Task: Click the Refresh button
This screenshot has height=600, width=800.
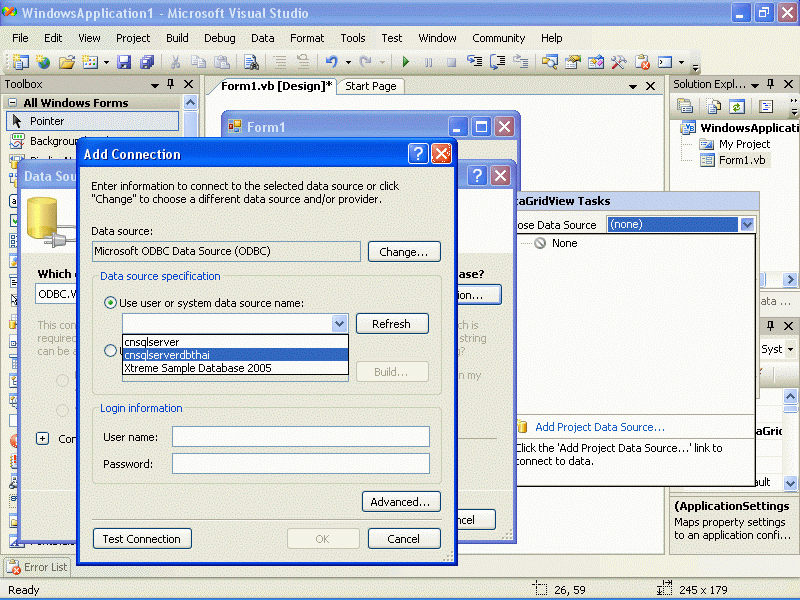Action: point(392,324)
